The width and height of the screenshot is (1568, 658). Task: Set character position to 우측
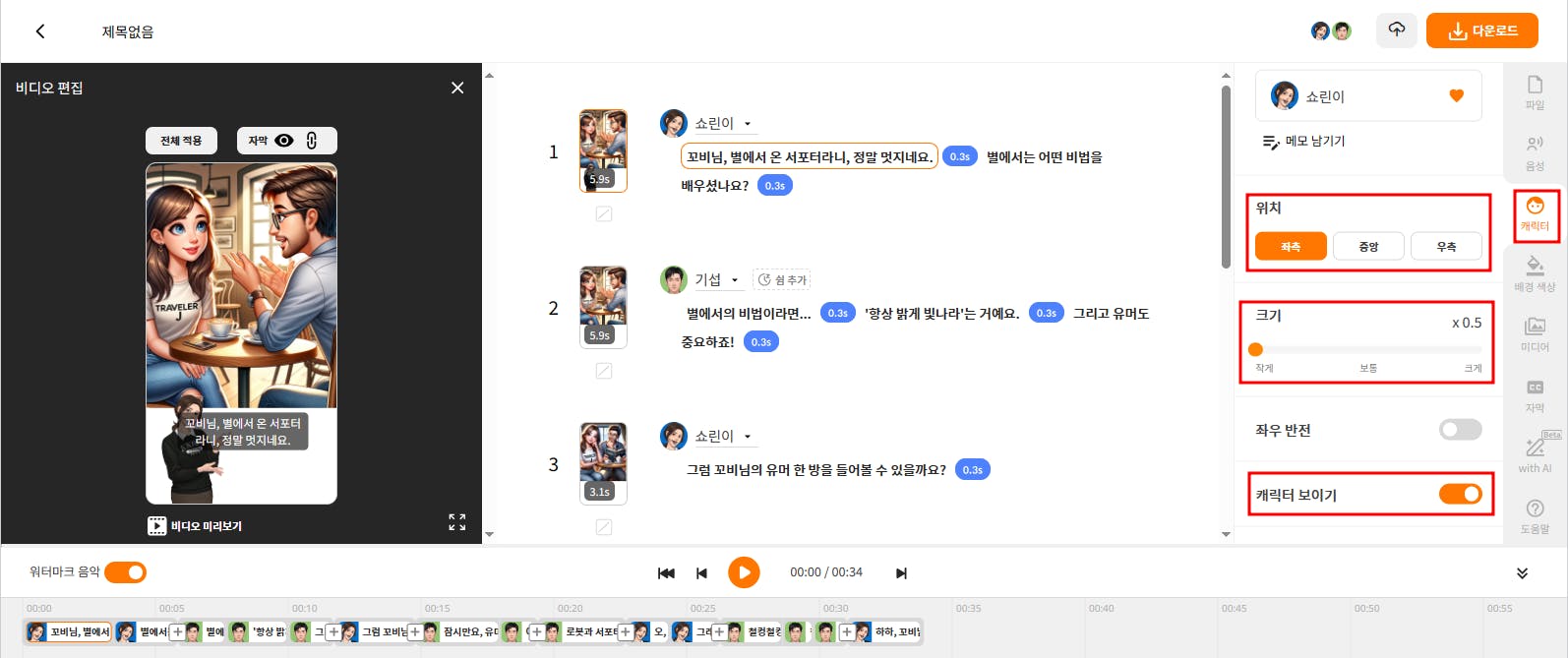tap(1446, 246)
